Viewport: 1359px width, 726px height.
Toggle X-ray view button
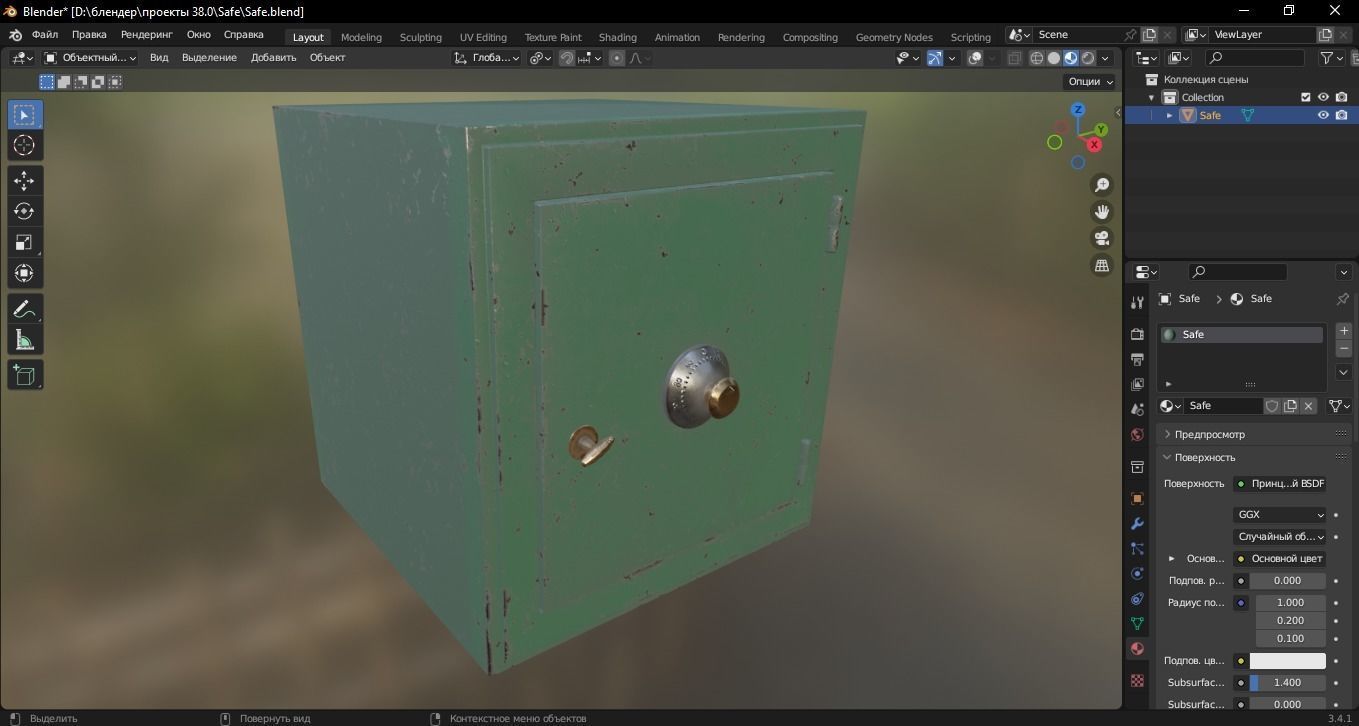tap(1014, 58)
